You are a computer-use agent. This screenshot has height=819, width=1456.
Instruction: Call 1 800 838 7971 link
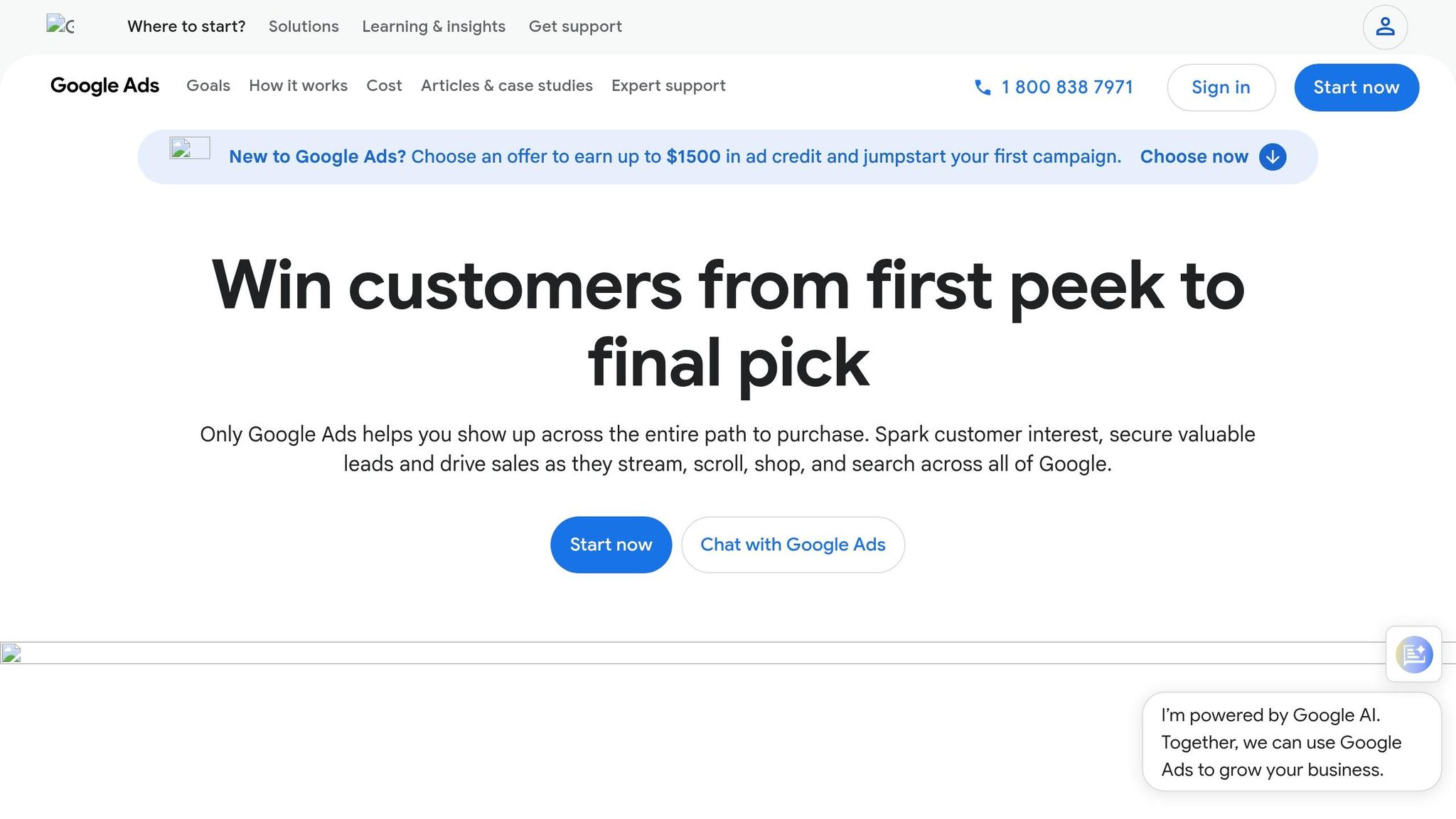(1067, 87)
